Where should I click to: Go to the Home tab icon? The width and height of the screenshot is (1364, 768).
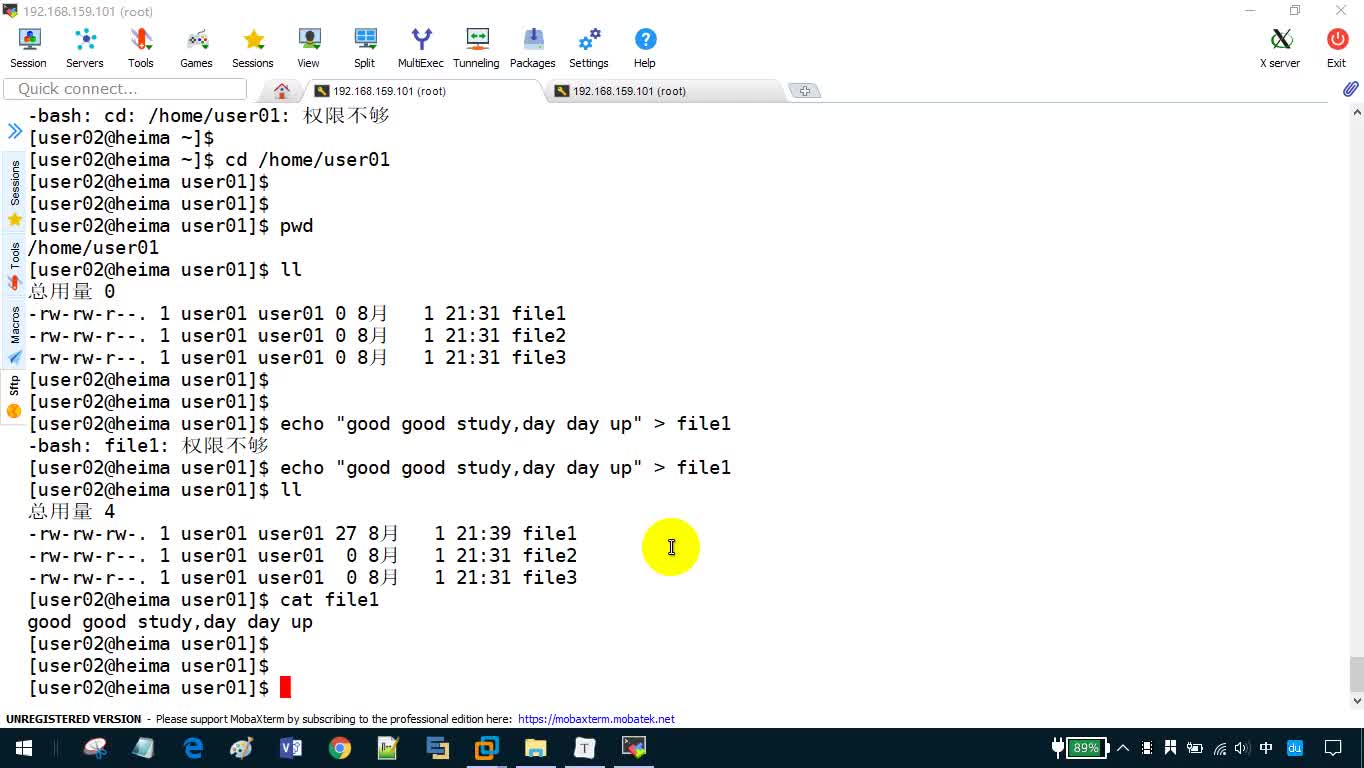click(x=282, y=91)
